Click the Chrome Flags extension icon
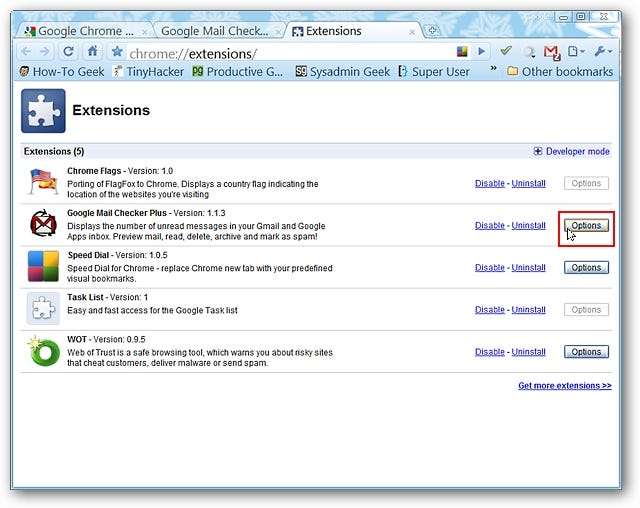This screenshot has height=508, width=640. (43, 182)
